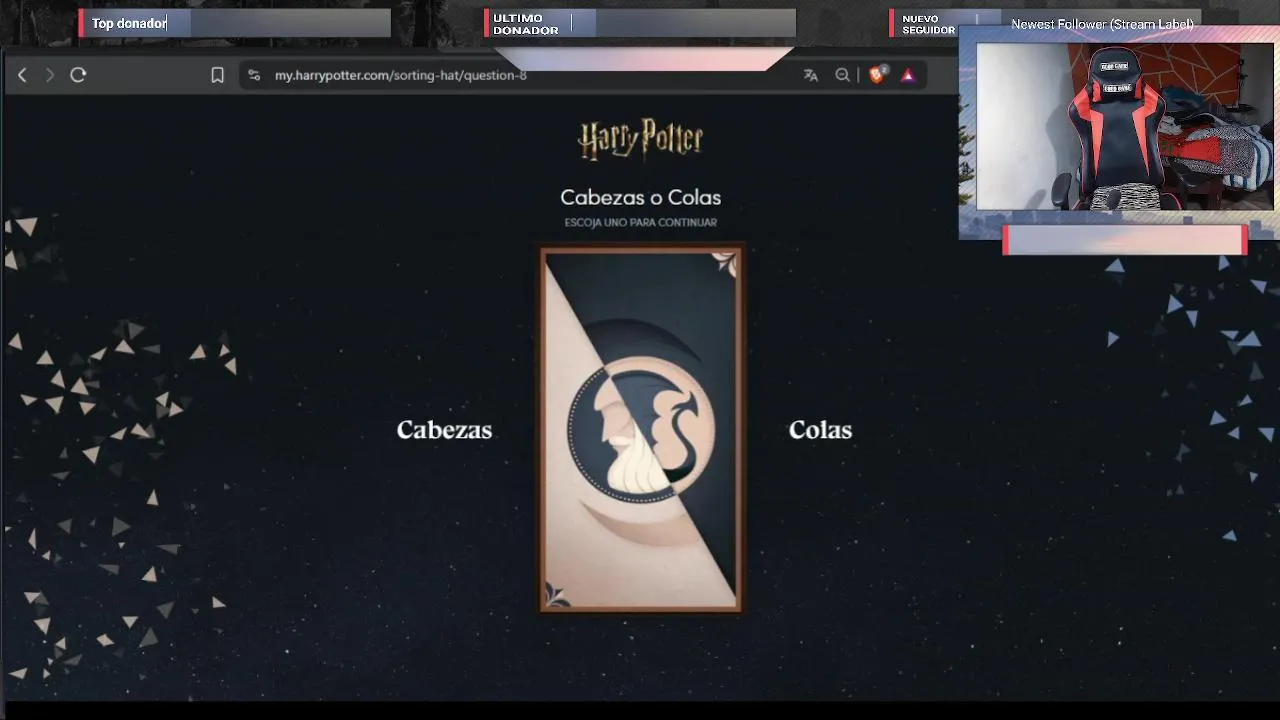Image resolution: width=1280 pixels, height=720 pixels.
Task: Go back to the previous page
Action: pos(22,75)
